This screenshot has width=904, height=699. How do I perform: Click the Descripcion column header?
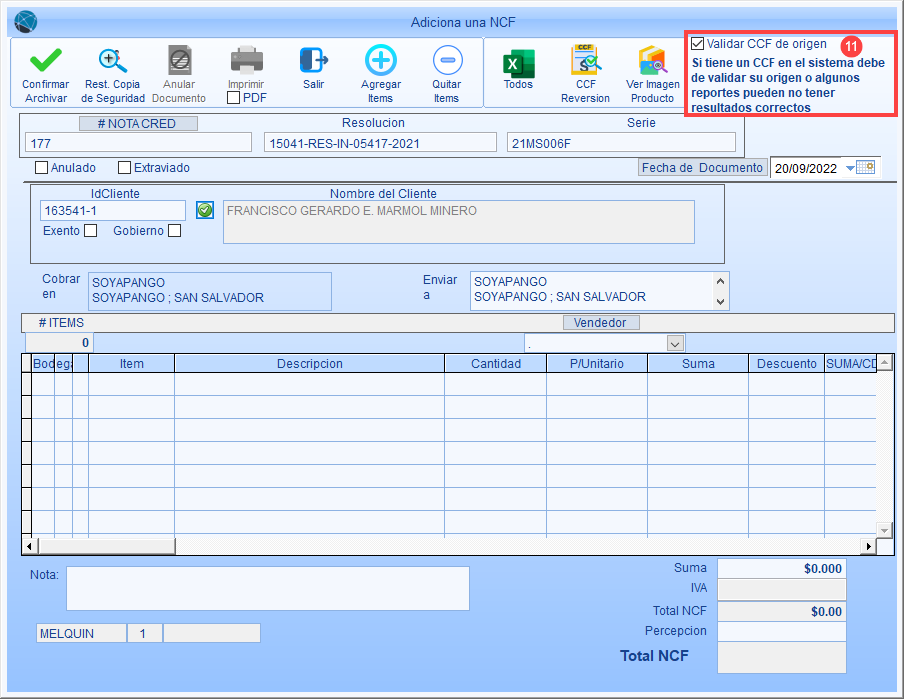[x=310, y=364]
